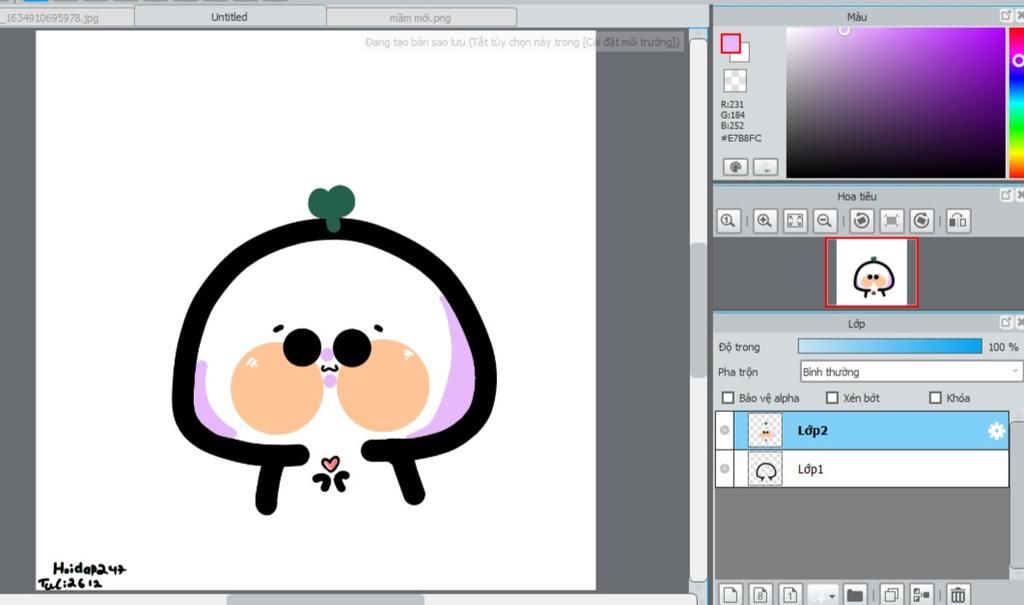The image size is (1024, 605).
Task: Open gear settings for Lớp2 layer
Action: click(x=996, y=431)
